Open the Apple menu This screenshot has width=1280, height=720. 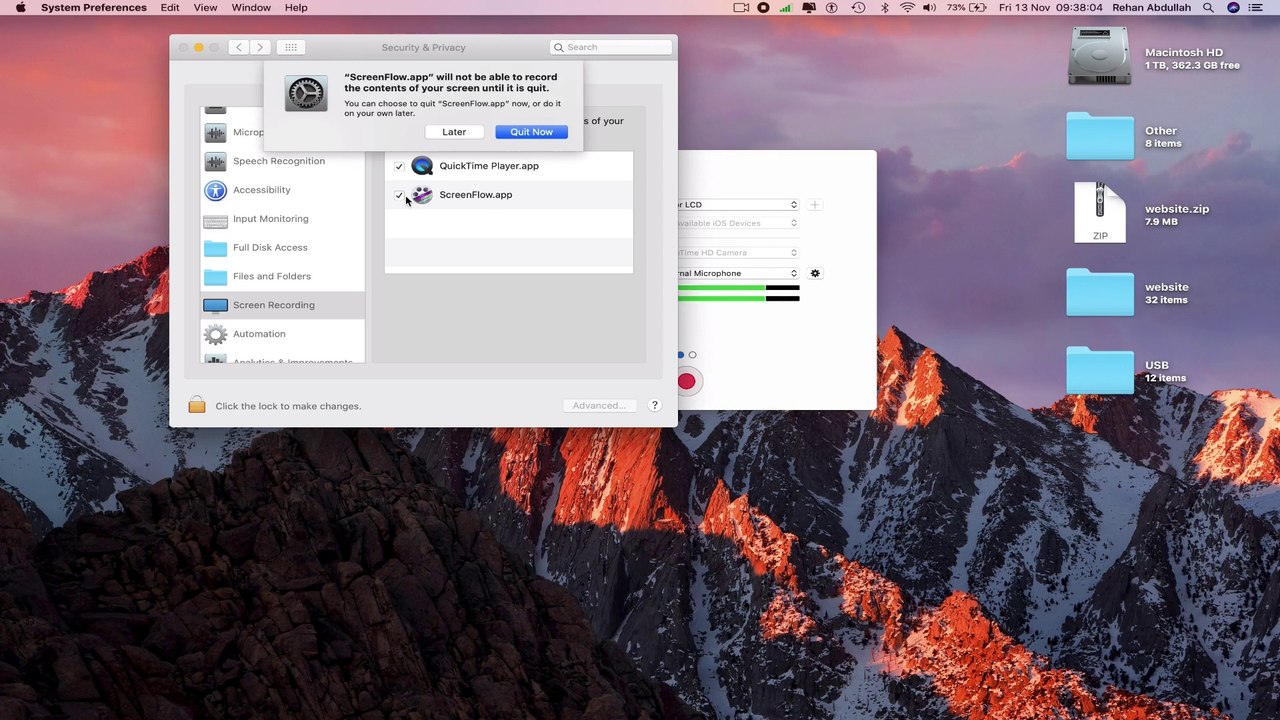click(20, 7)
